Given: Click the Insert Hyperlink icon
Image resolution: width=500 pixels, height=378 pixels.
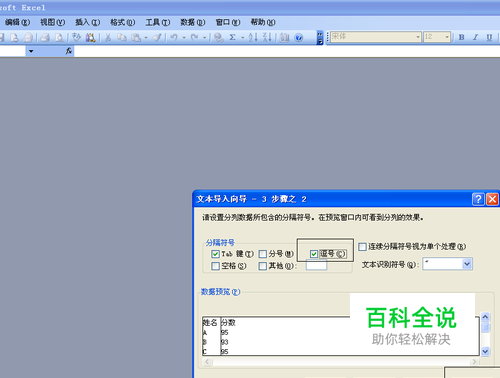Looking at the screenshot, I should point(219,37).
